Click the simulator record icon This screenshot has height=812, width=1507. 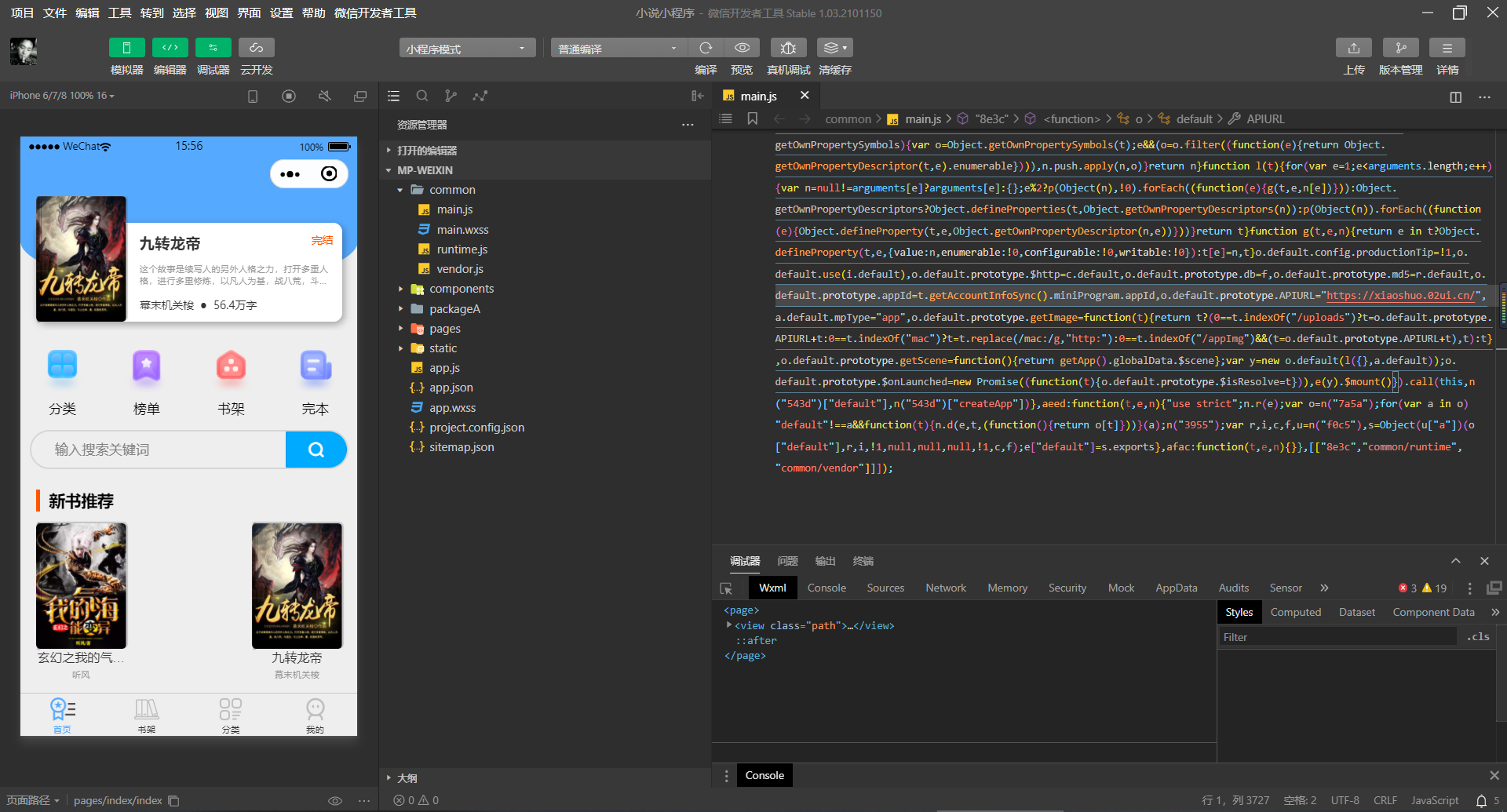tap(289, 96)
